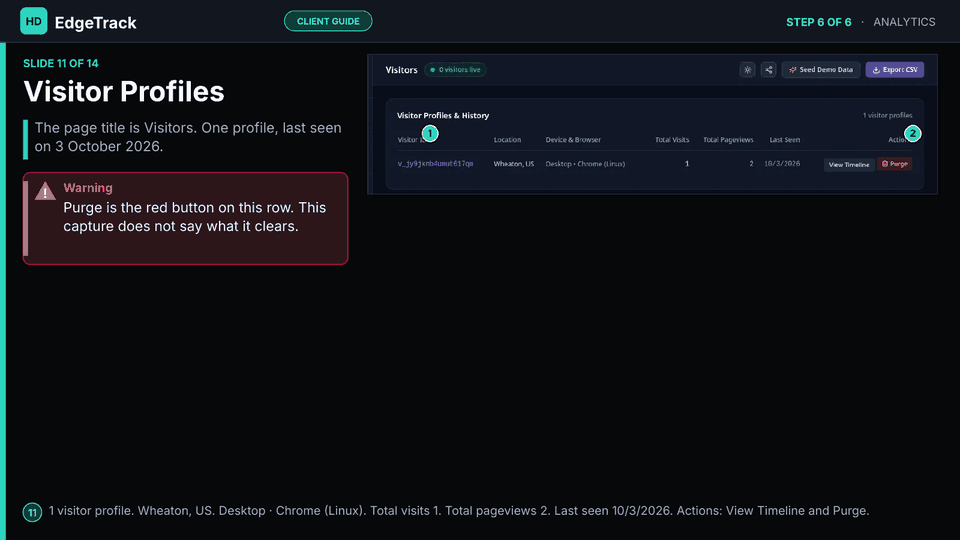Click the EdgeTrack brand name

96,23
